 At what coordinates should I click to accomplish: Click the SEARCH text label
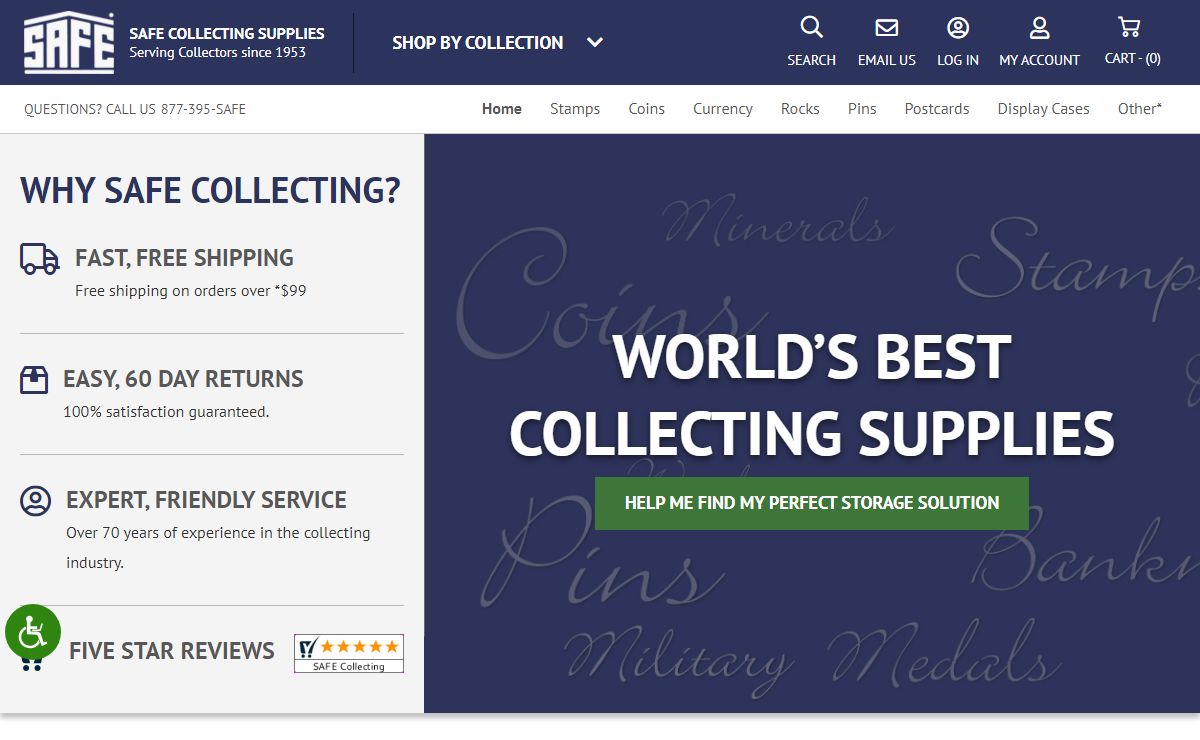811,60
